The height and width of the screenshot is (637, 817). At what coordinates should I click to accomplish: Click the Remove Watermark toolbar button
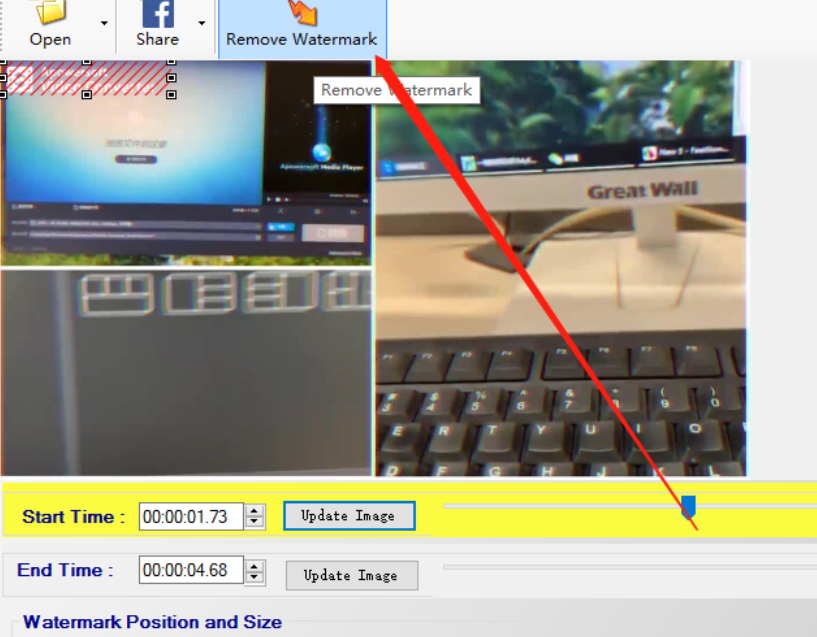coord(302,27)
